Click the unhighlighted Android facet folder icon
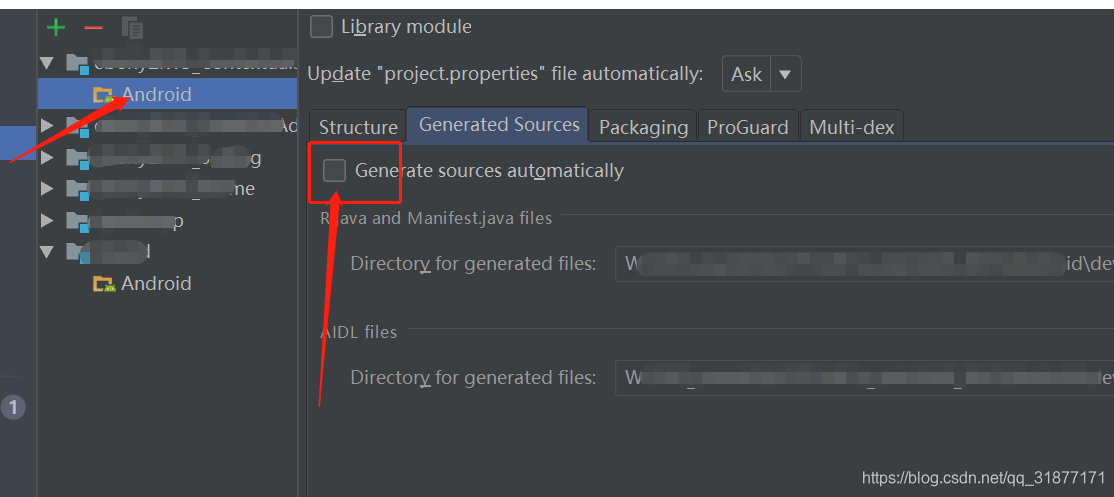Screen dimensions: 1114x497 point(104,284)
